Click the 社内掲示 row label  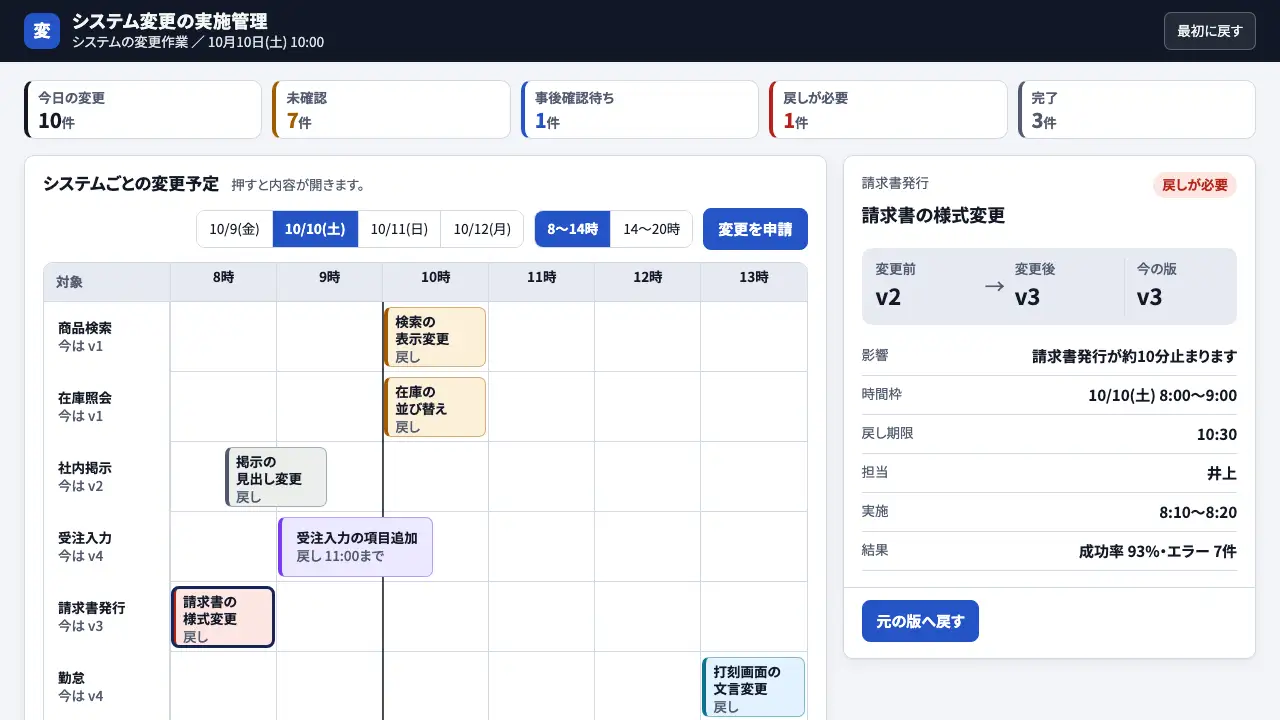(x=85, y=468)
